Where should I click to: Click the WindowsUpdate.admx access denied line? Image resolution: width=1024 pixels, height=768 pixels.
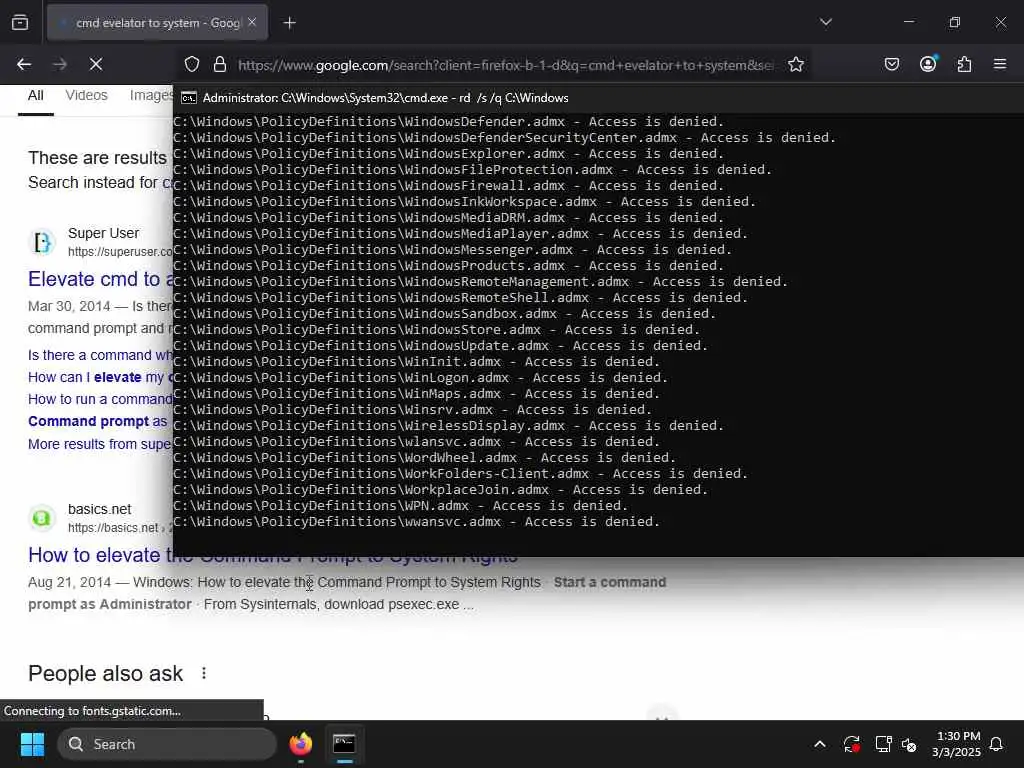(440, 346)
